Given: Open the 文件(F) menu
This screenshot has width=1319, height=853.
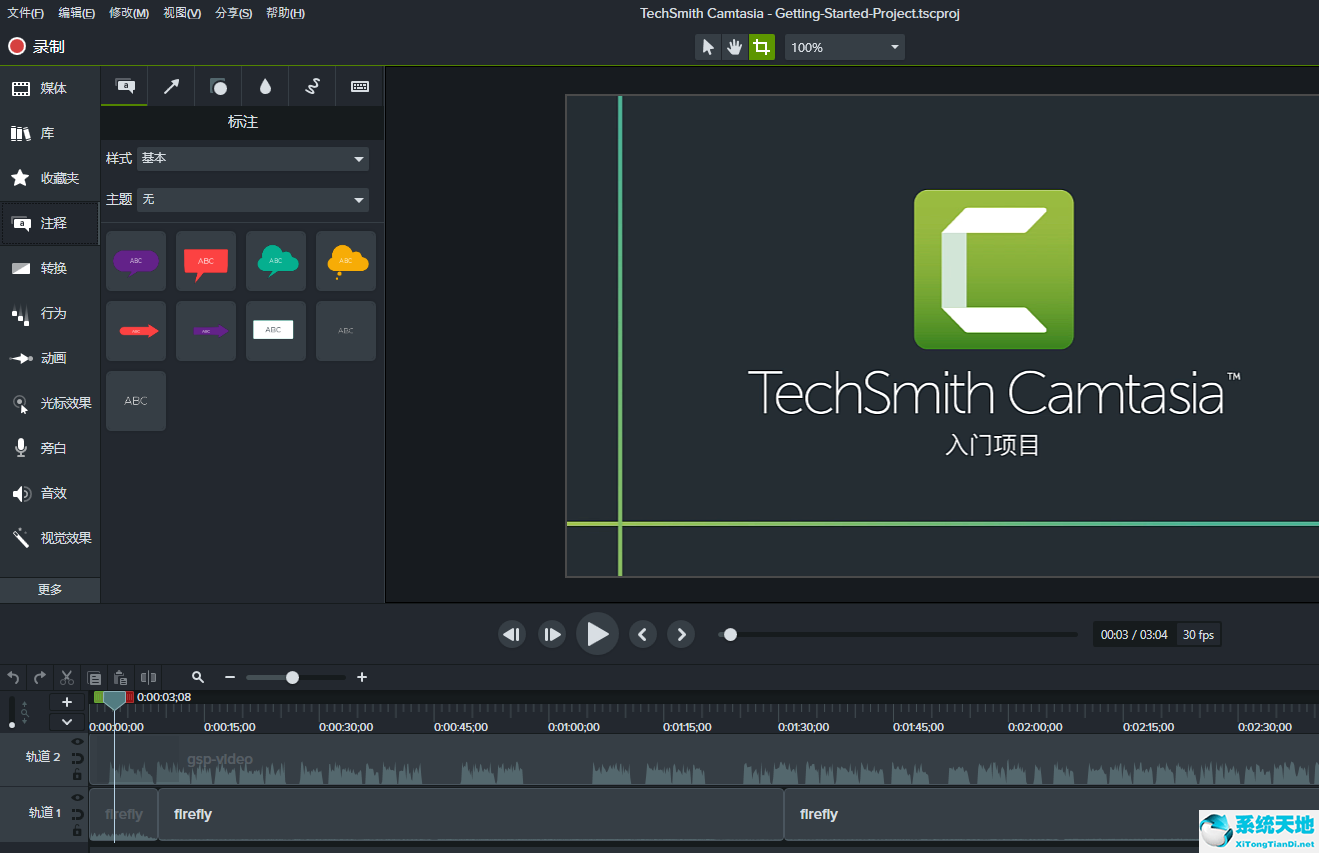Looking at the screenshot, I should tap(26, 13).
